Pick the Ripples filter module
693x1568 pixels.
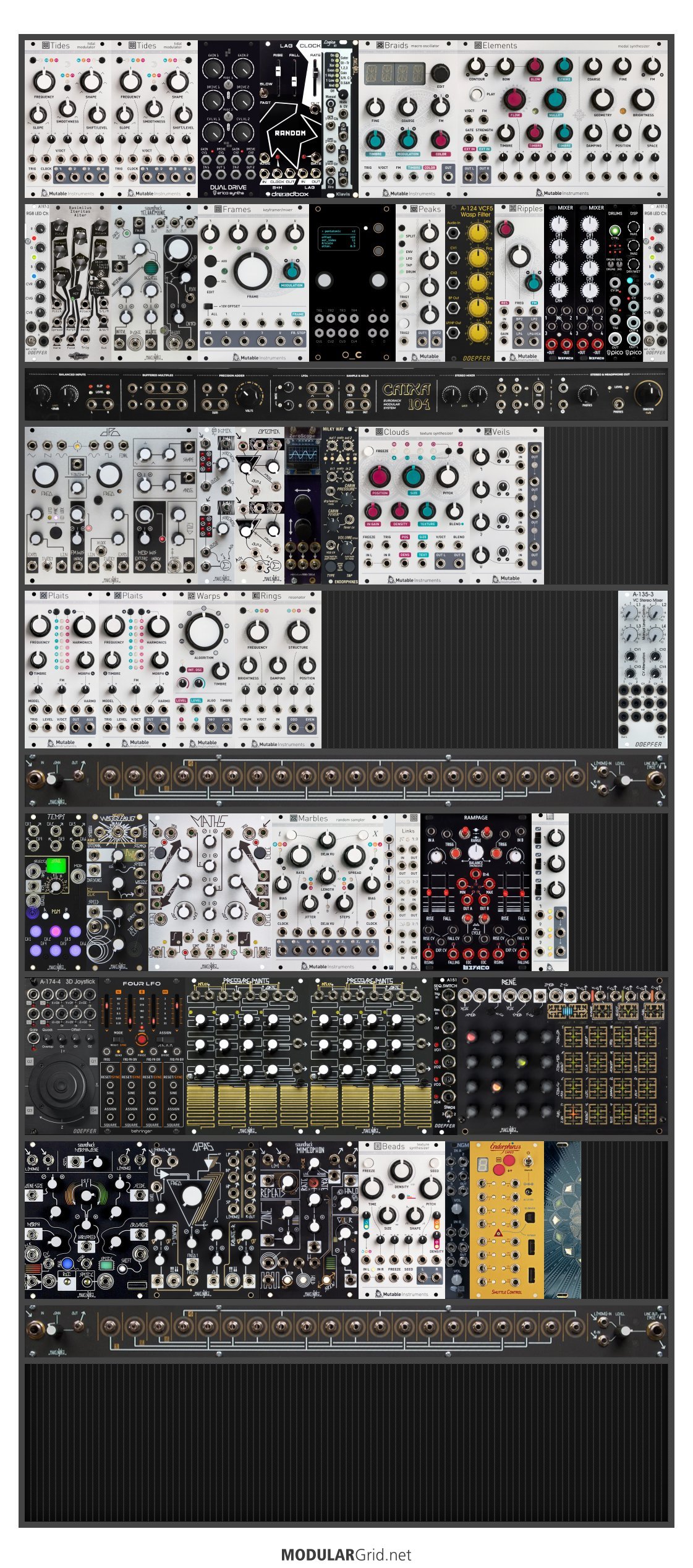[519, 283]
